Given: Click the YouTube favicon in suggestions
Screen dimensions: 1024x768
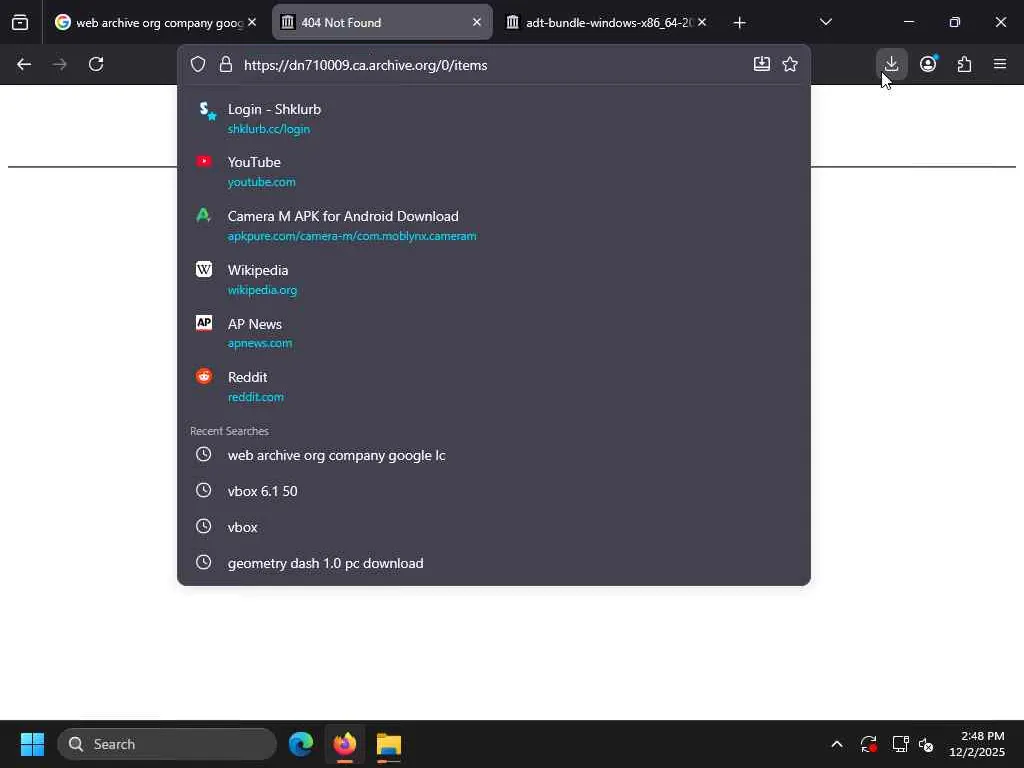Looking at the screenshot, I should point(204,161).
